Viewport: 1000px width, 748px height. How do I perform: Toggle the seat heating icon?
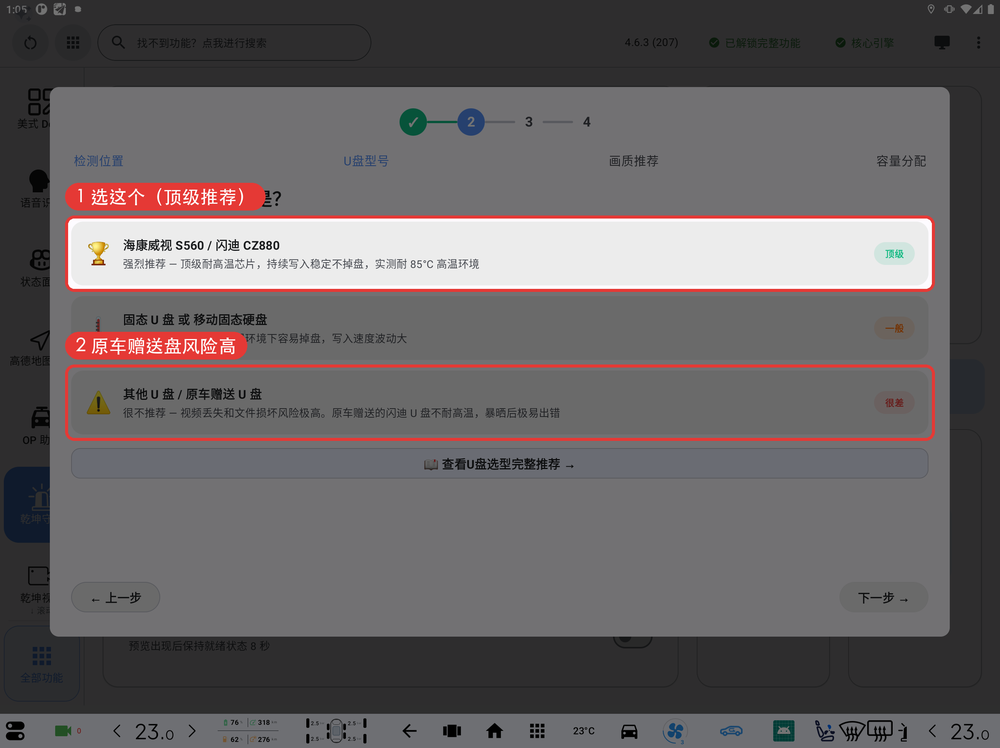(824, 731)
